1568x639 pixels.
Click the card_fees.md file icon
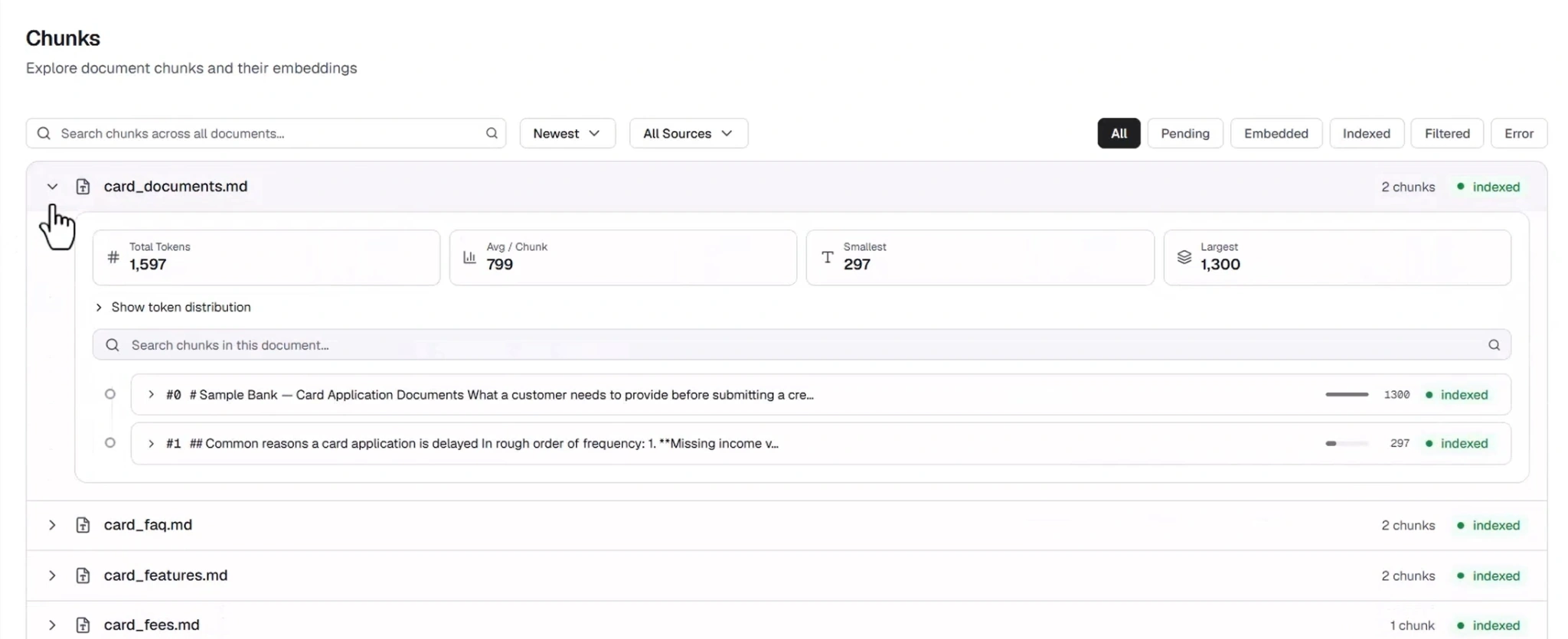(83, 625)
